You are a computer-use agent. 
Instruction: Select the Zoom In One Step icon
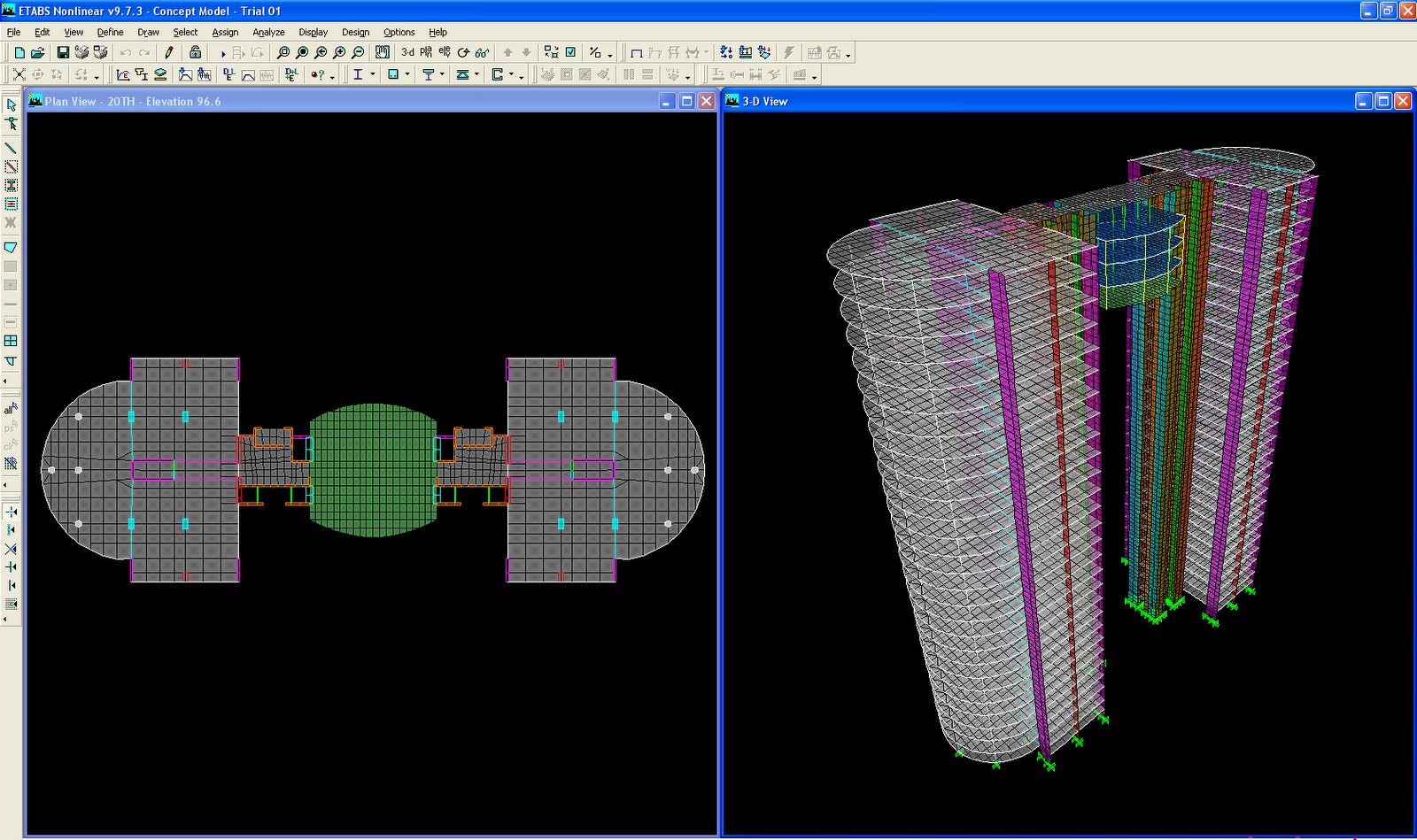[x=339, y=53]
